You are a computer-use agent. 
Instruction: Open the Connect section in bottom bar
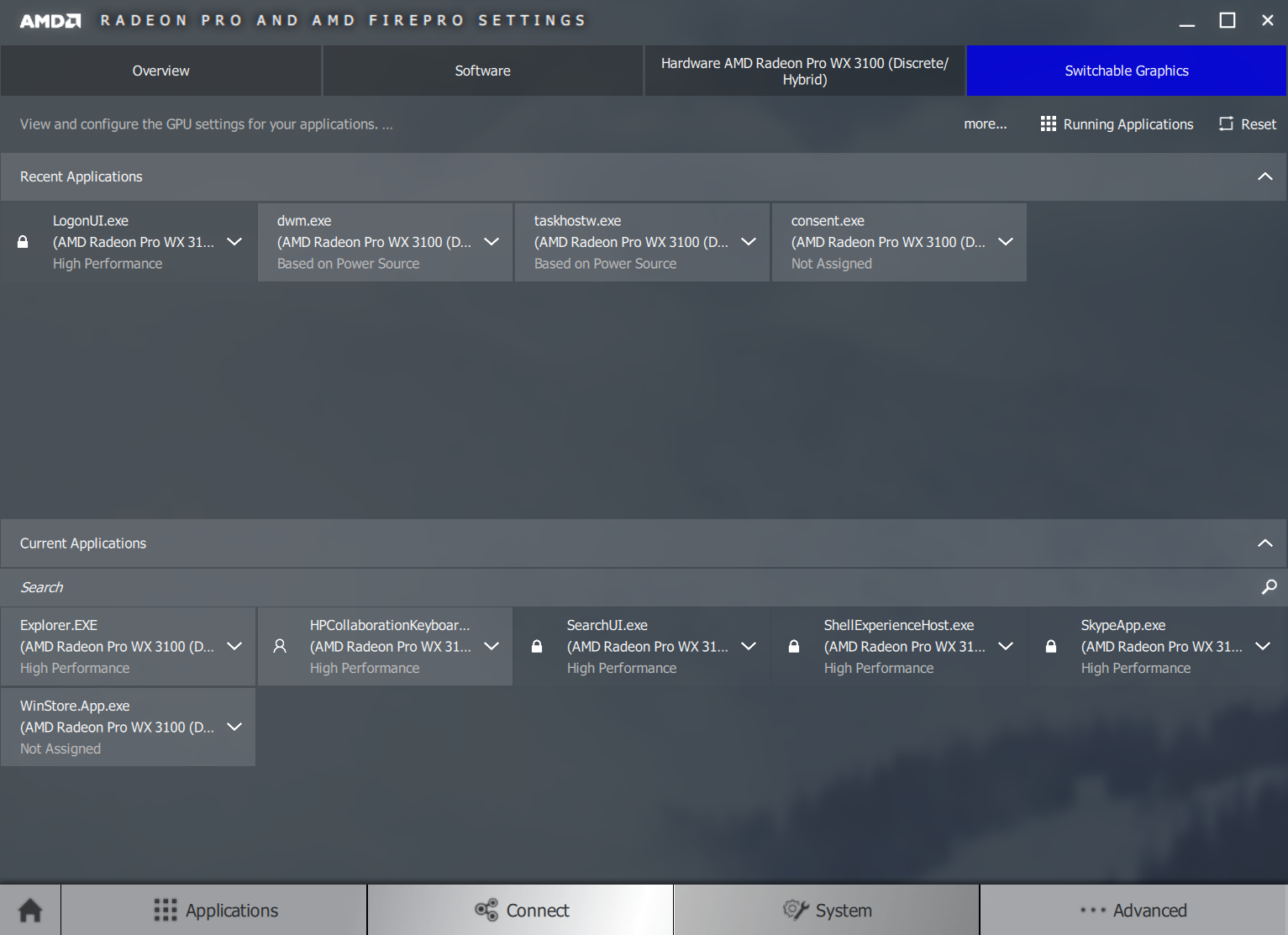(x=521, y=910)
